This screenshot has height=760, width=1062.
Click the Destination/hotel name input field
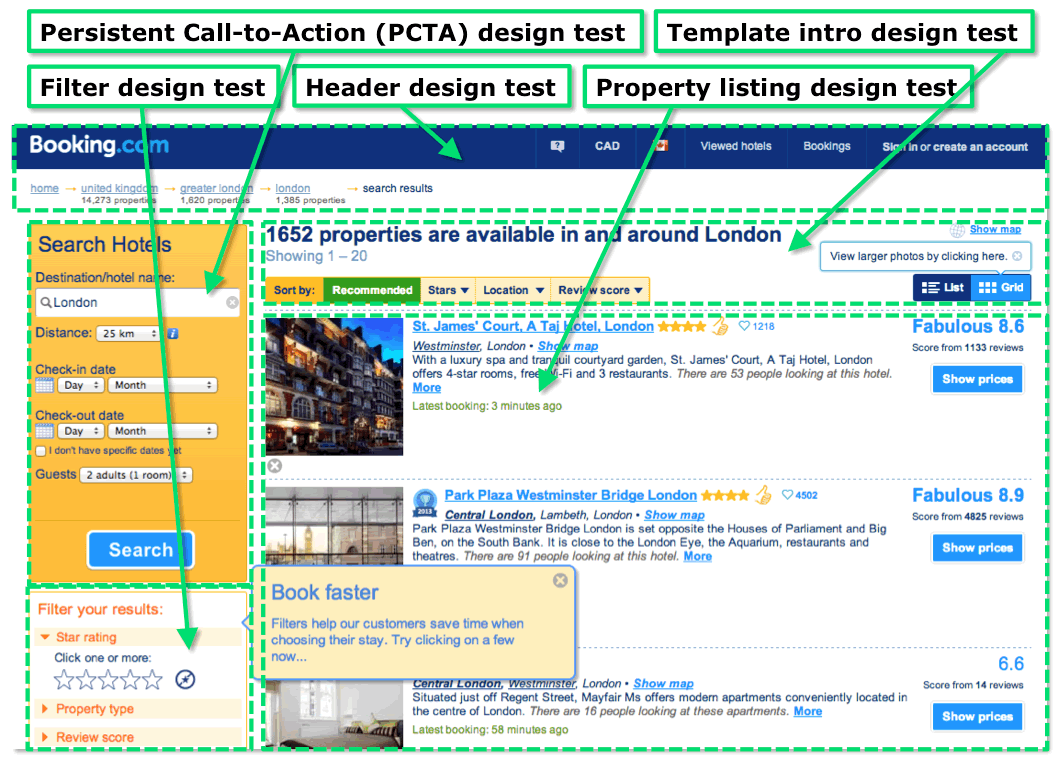(x=138, y=302)
